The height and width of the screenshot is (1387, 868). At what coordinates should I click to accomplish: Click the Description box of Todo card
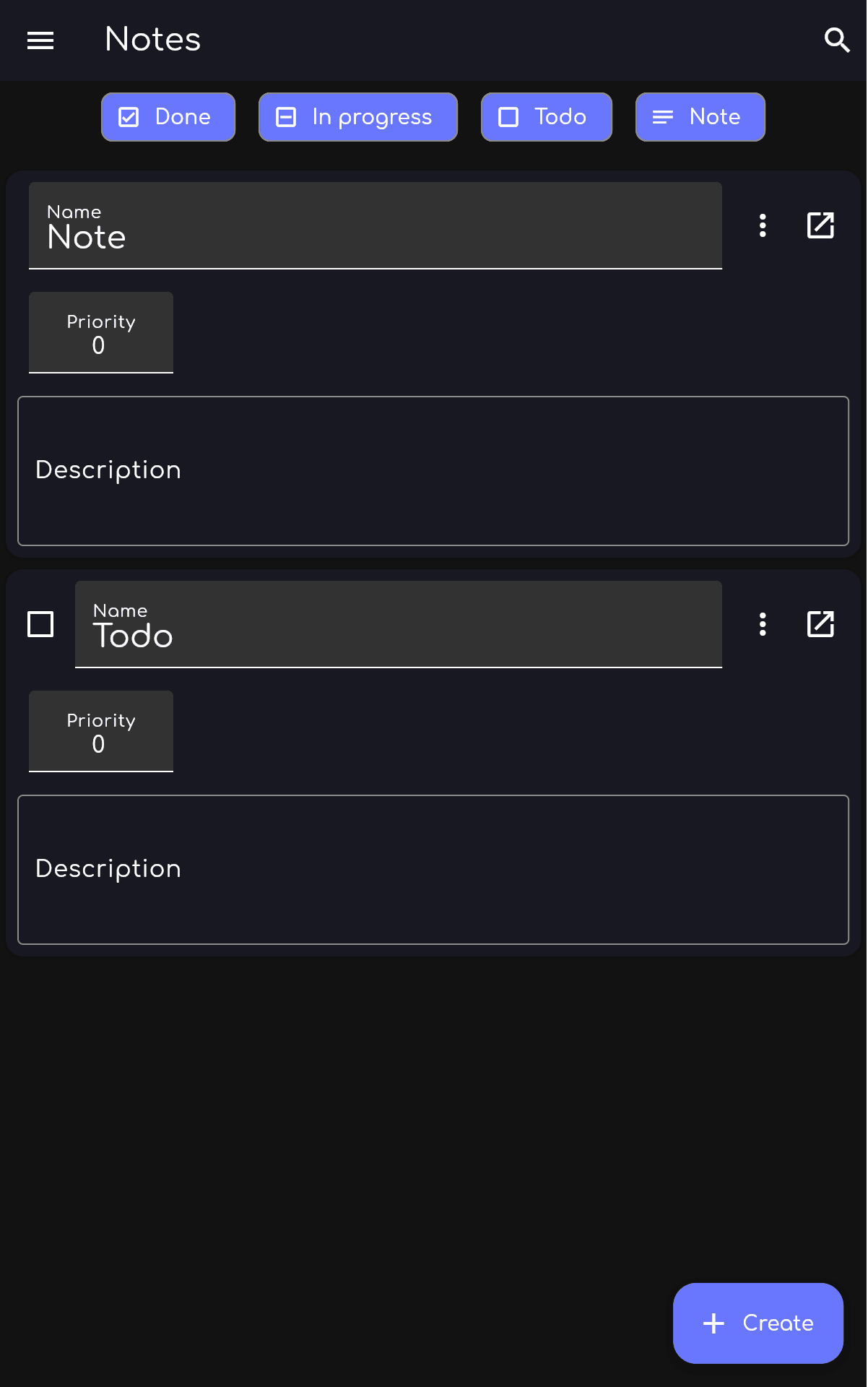(433, 870)
